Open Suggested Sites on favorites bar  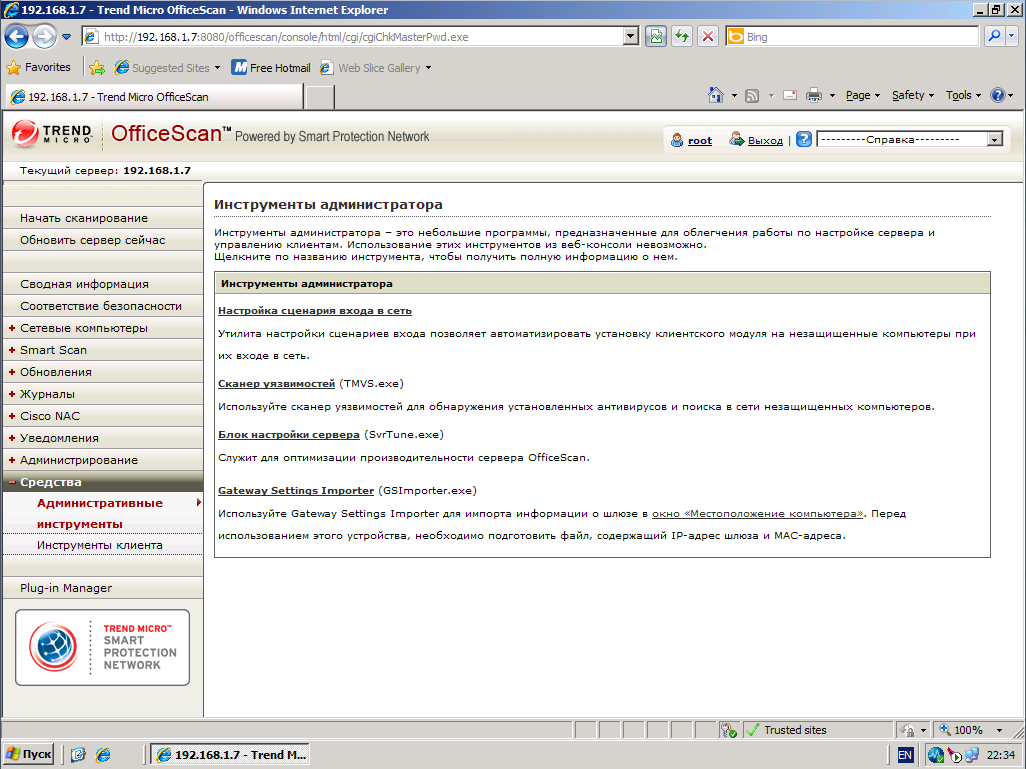[167, 67]
